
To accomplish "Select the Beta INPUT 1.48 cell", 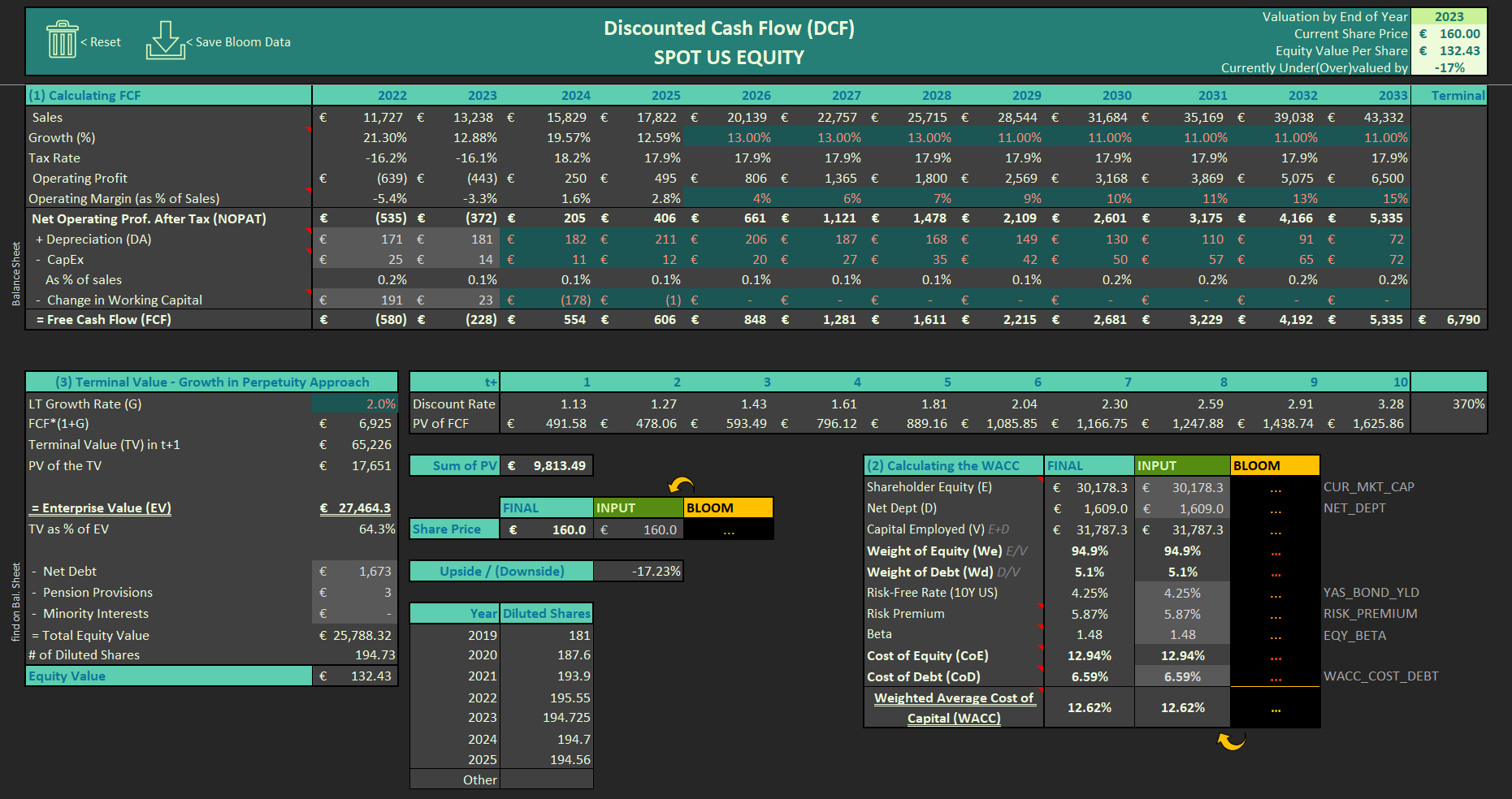I will click(x=1182, y=634).
